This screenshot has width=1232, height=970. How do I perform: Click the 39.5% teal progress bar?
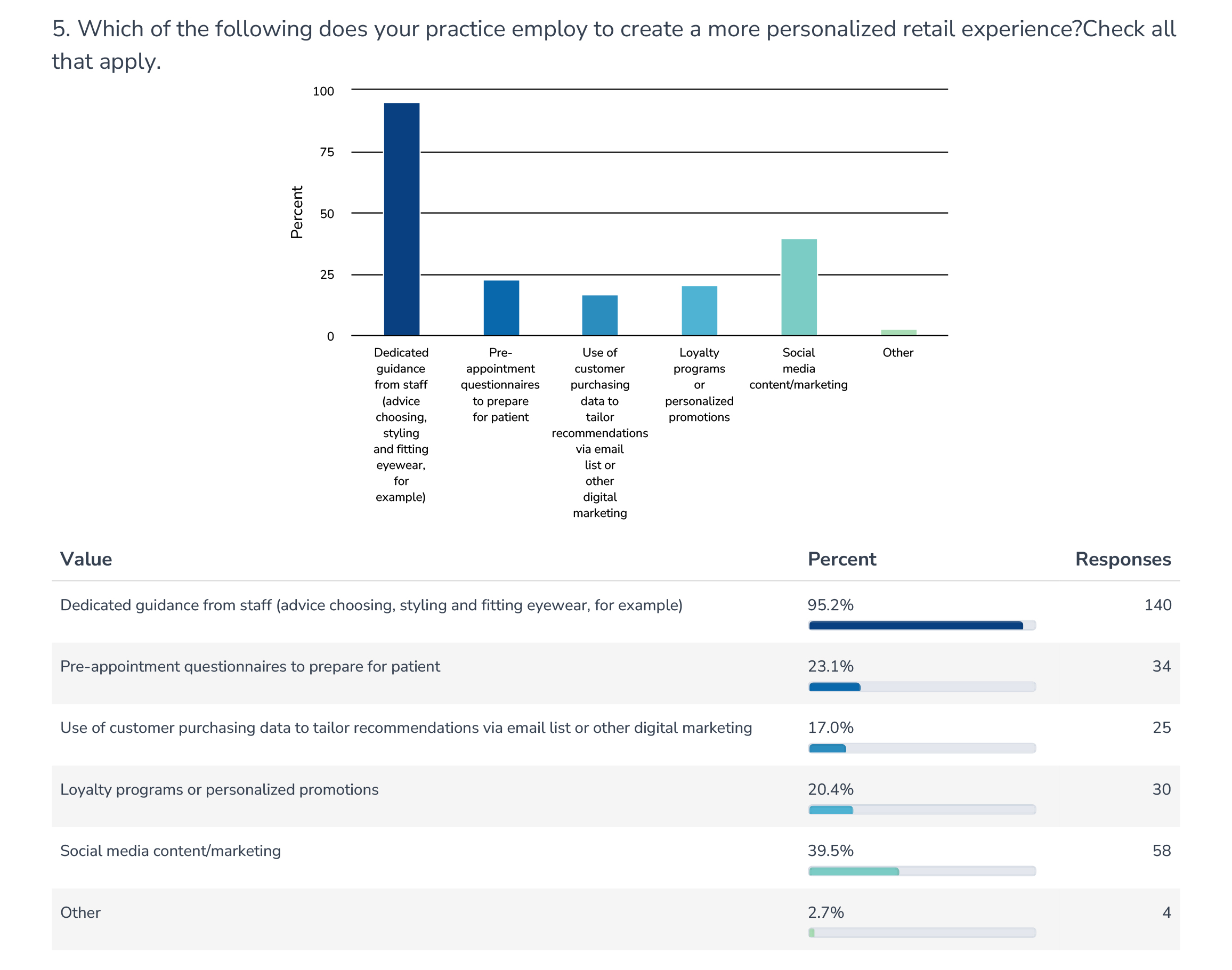point(921,871)
